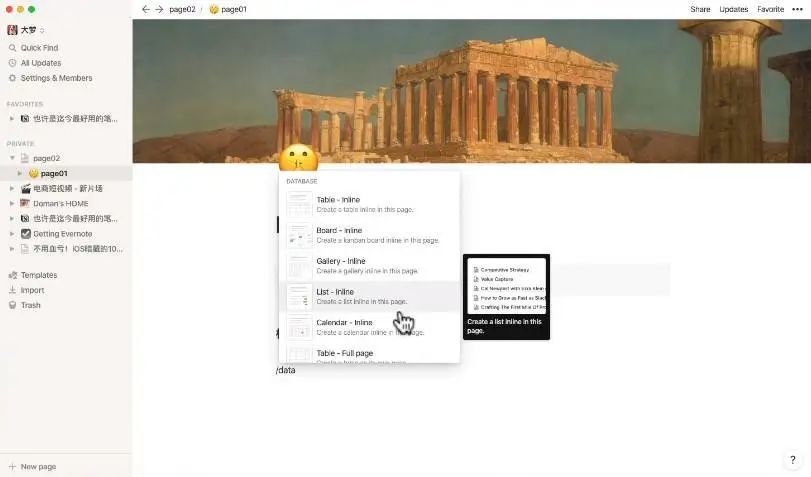Viewport: 811px width, 477px height.
Task: Click the clapperboard icon of 电商短视频 page
Action: pyautogui.click(x=26, y=188)
